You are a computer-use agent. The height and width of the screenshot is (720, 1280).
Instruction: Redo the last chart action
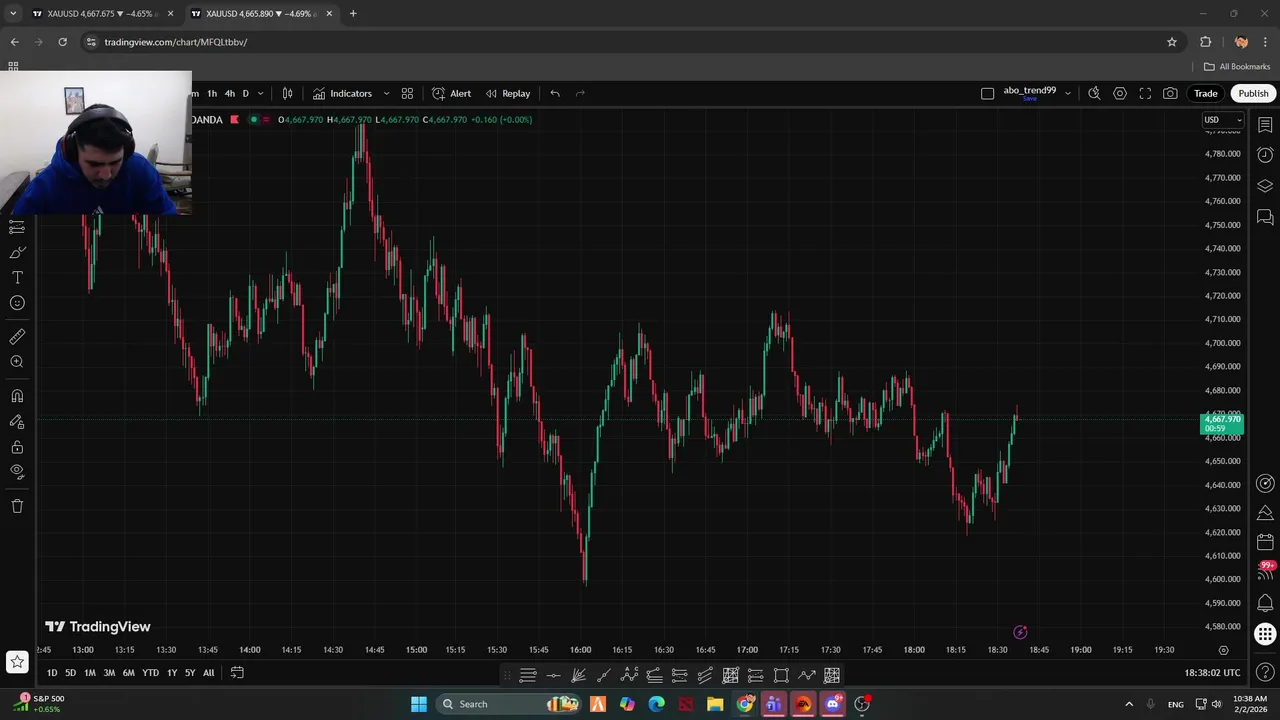point(580,93)
